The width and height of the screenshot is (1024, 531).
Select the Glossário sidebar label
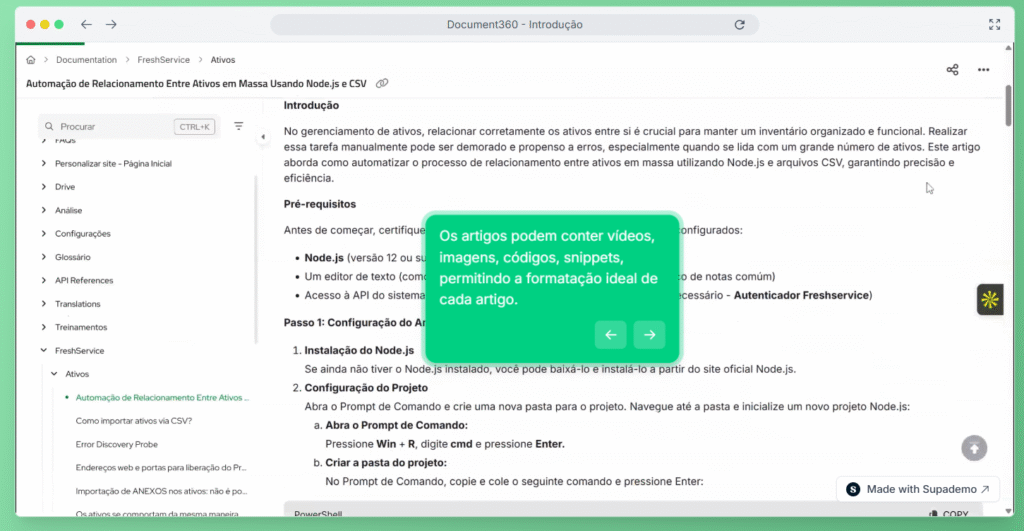[x=72, y=257]
